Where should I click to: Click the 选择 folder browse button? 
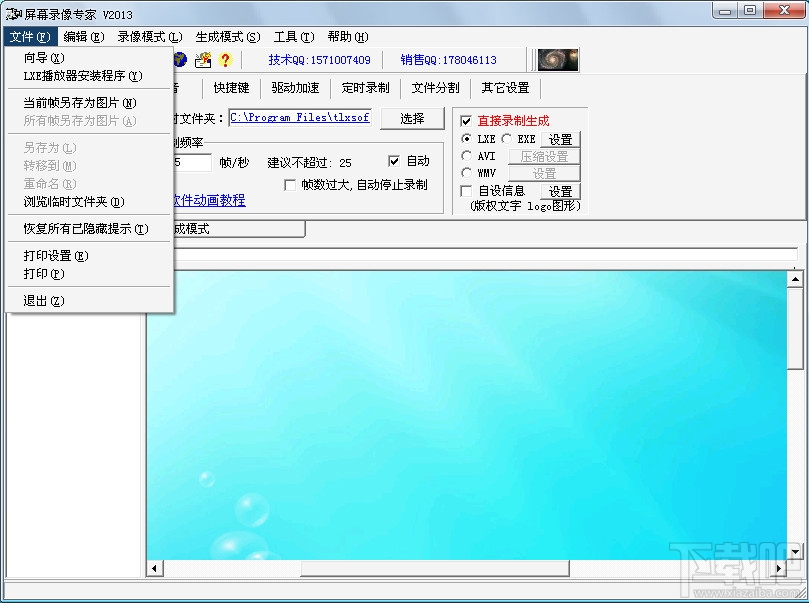click(x=412, y=118)
